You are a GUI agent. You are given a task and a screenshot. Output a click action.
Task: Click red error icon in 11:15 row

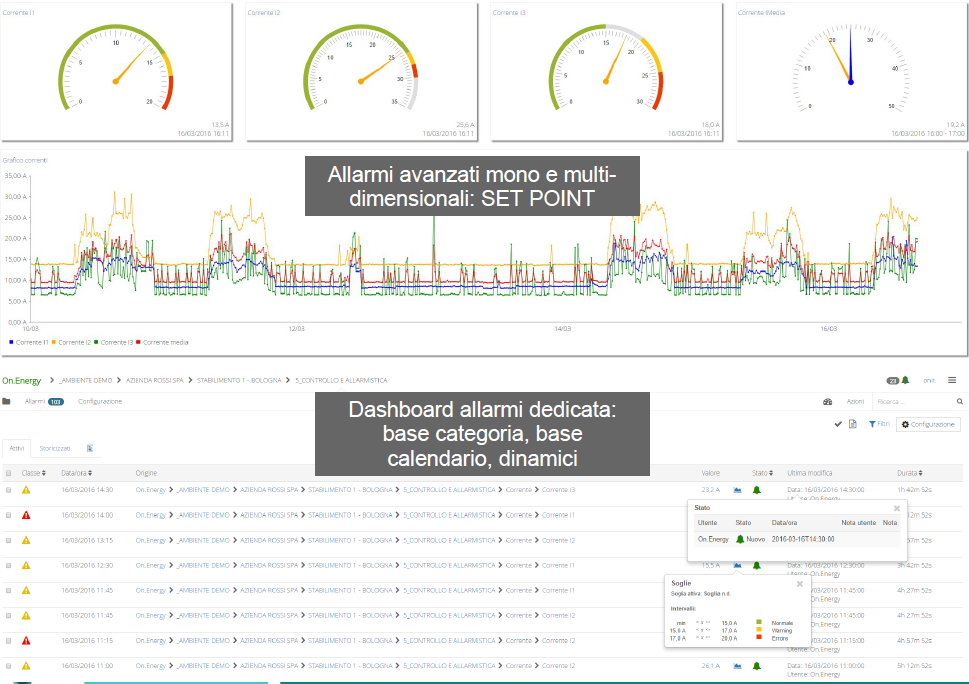click(26, 641)
